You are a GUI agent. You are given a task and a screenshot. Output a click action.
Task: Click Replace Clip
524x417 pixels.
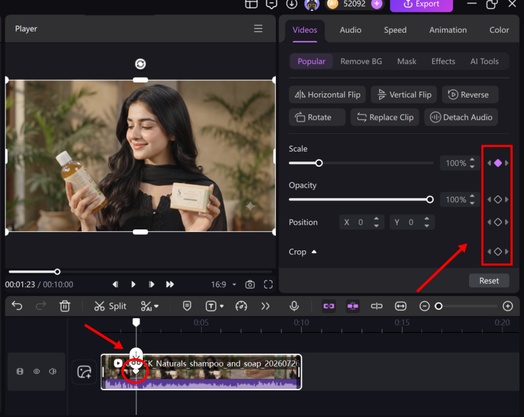tap(385, 118)
